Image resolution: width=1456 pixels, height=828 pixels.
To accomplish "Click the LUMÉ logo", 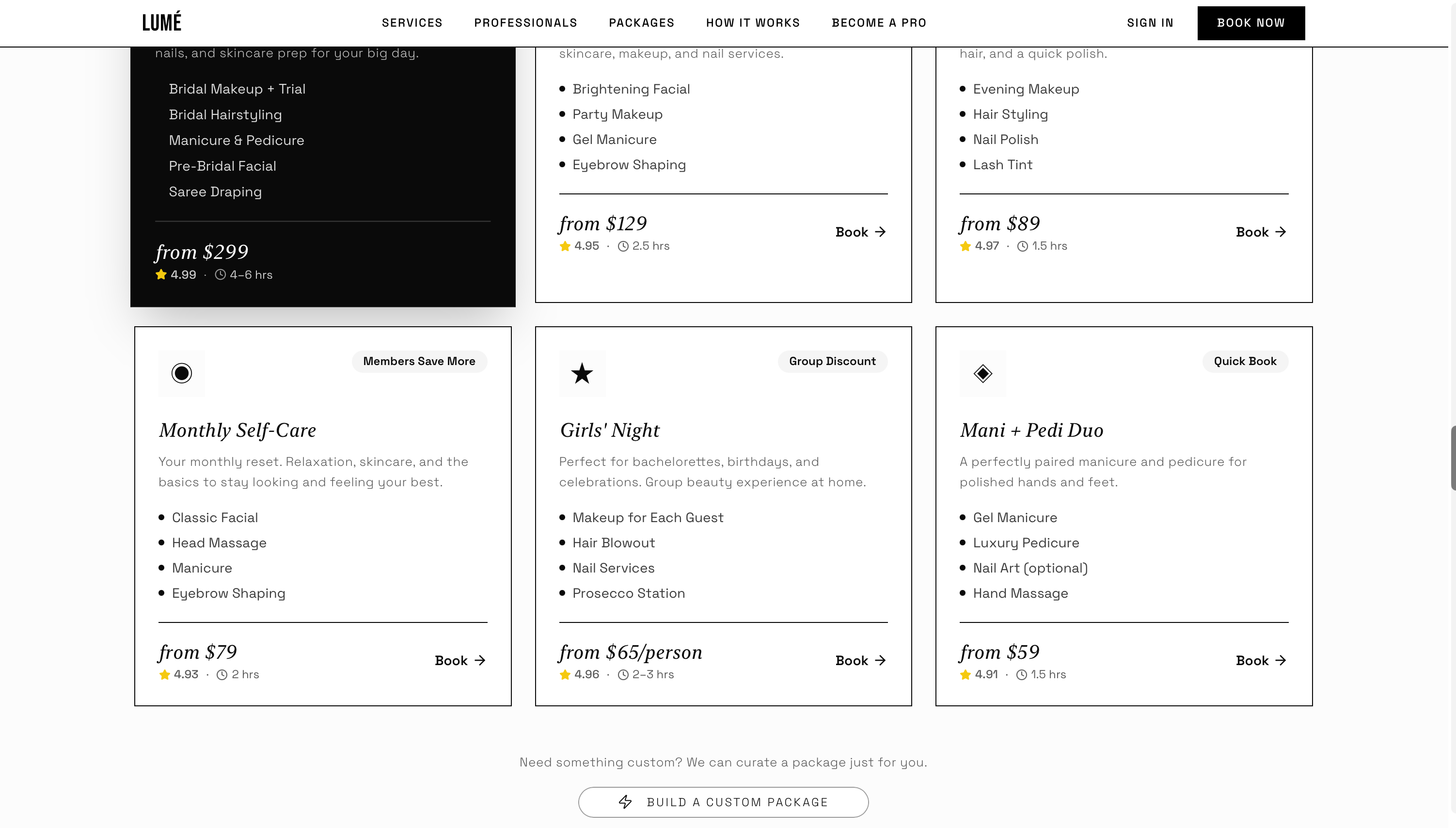I will pos(161,22).
